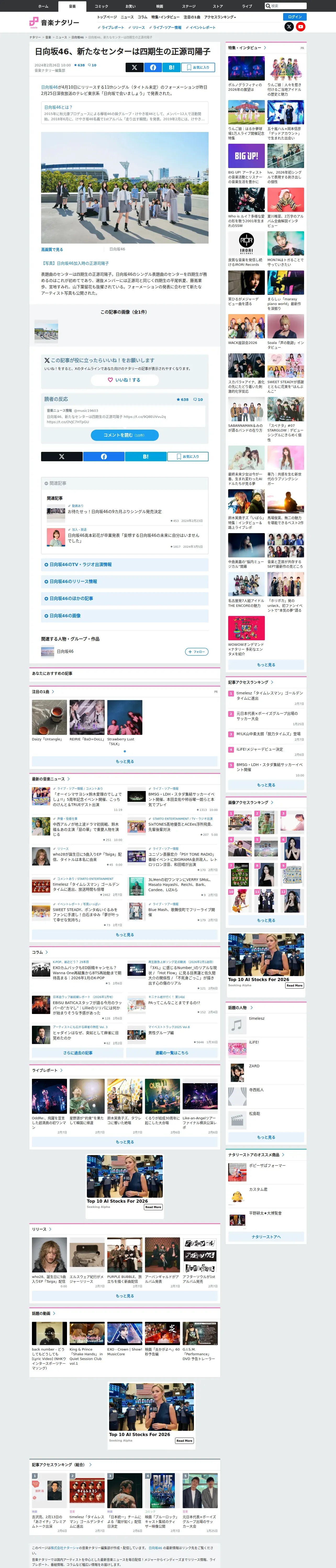Expand コラム header chevron
336x1568 pixels.
(x=46, y=952)
